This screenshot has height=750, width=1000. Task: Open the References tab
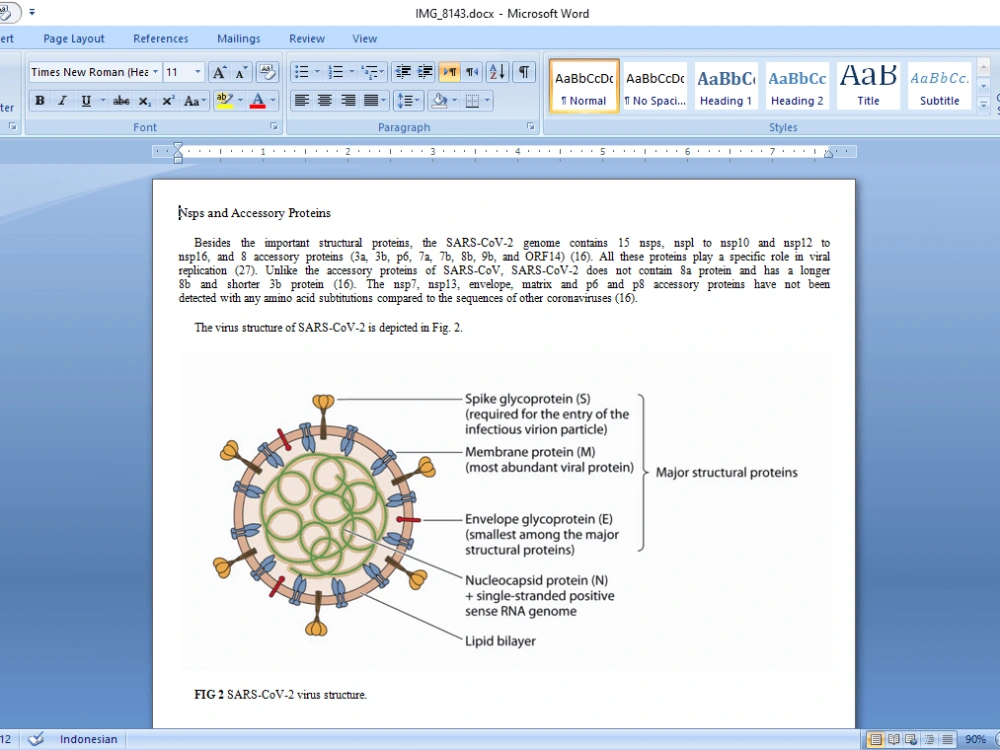pos(161,38)
